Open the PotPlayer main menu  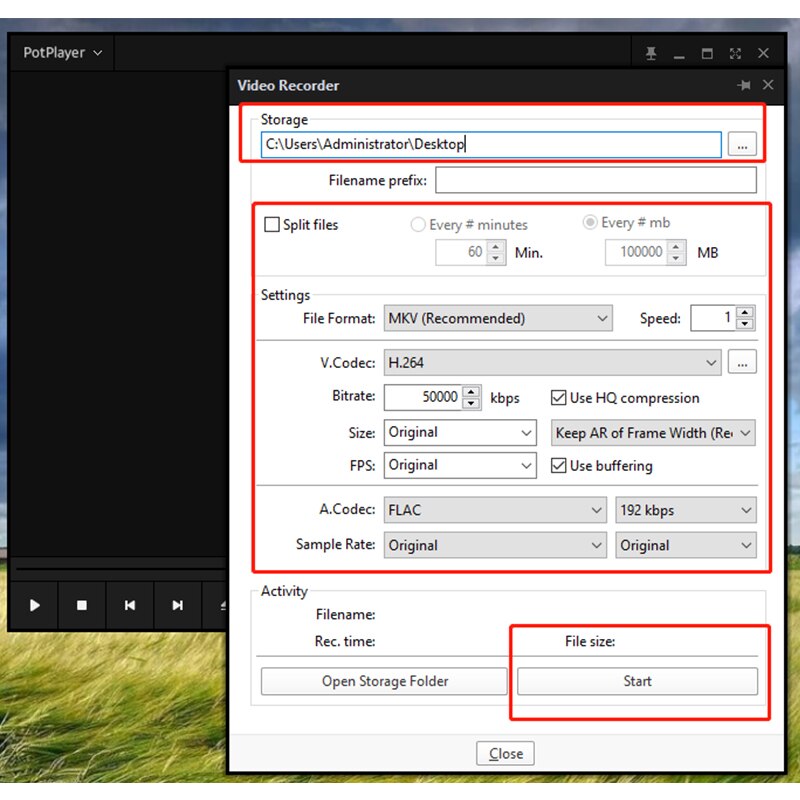pyautogui.click(x=62, y=53)
